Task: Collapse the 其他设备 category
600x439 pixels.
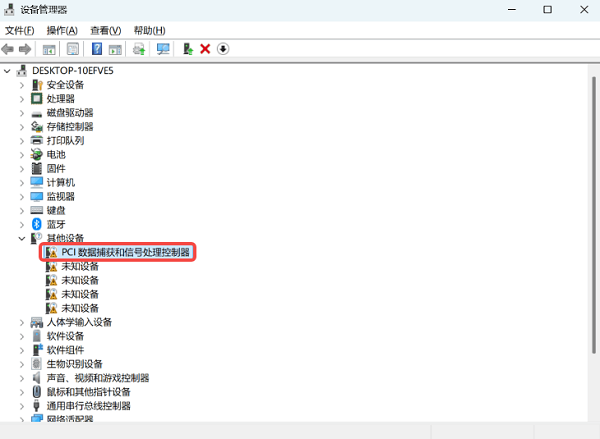Action: tap(22, 238)
